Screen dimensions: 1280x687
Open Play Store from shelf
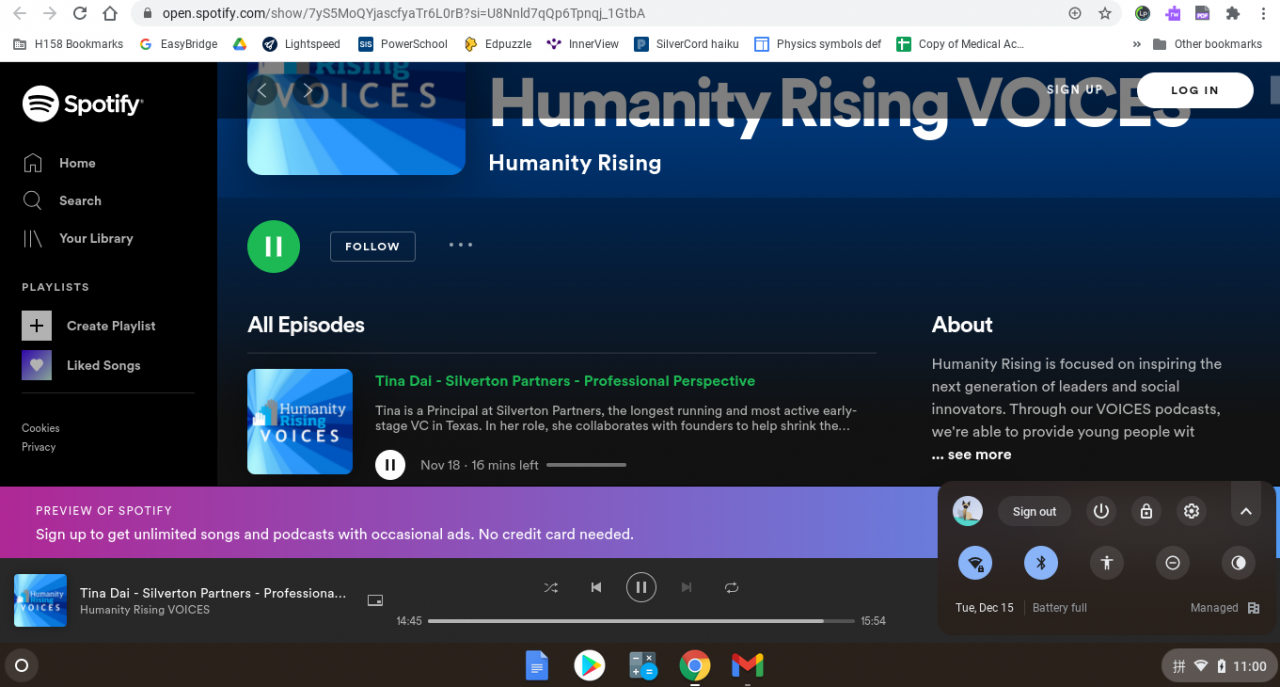pyautogui.click(x=589, y=665)
